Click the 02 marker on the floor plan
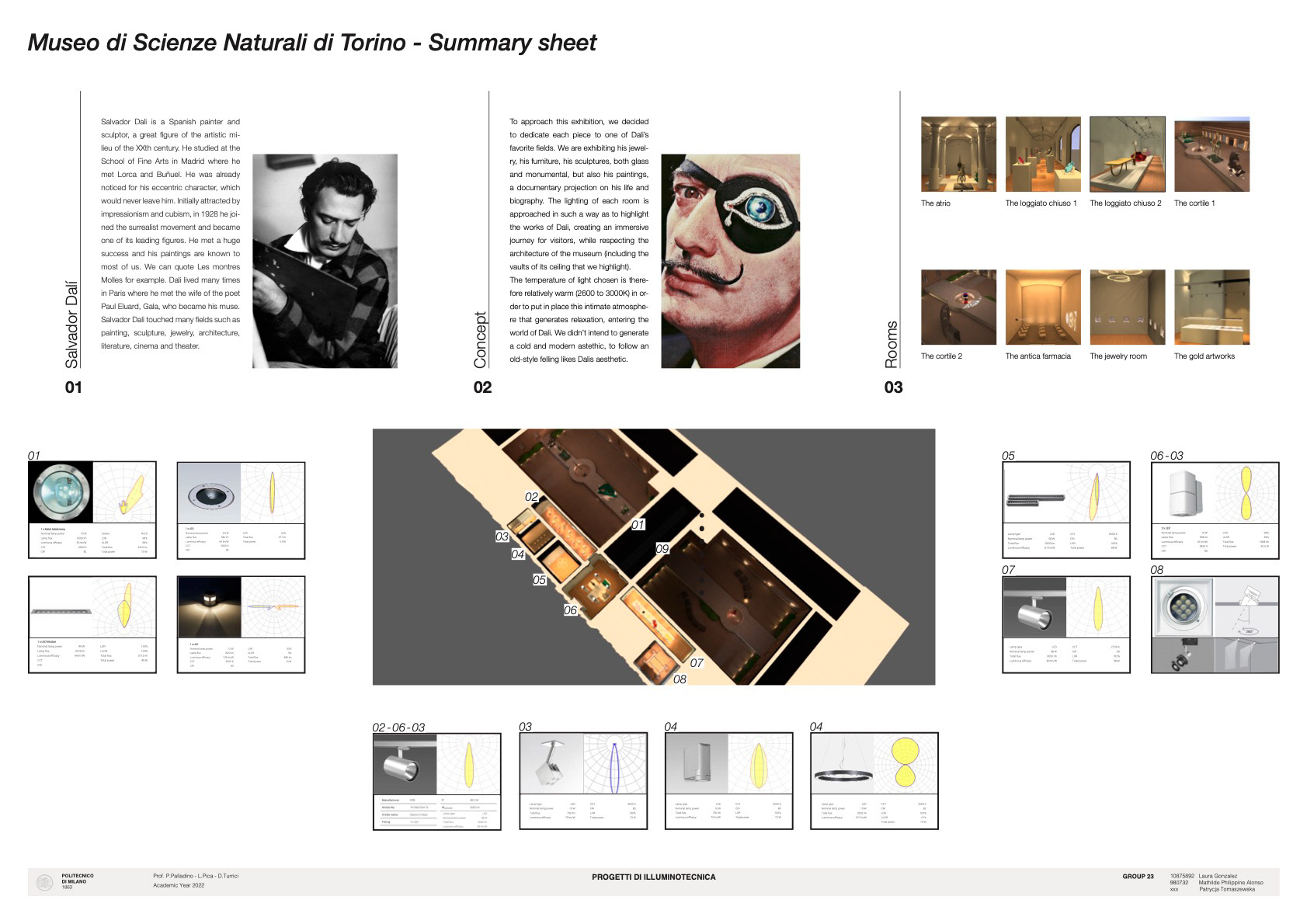This screenshot has height=924, width=1307. (531, 497)
